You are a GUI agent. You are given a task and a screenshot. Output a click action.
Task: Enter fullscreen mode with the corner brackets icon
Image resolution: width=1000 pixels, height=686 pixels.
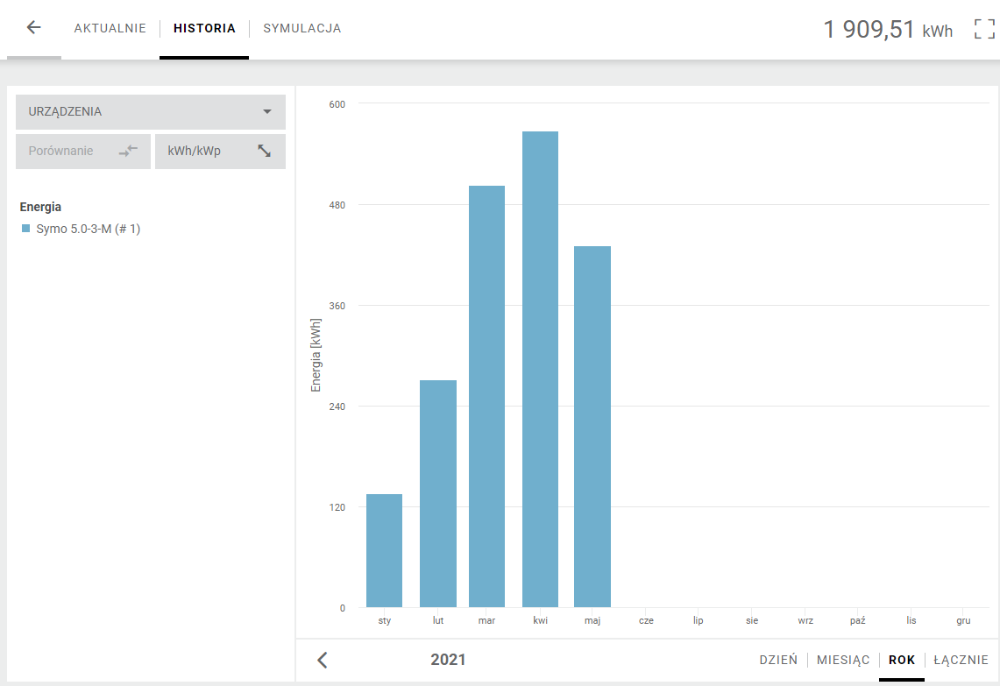point(984,29)
